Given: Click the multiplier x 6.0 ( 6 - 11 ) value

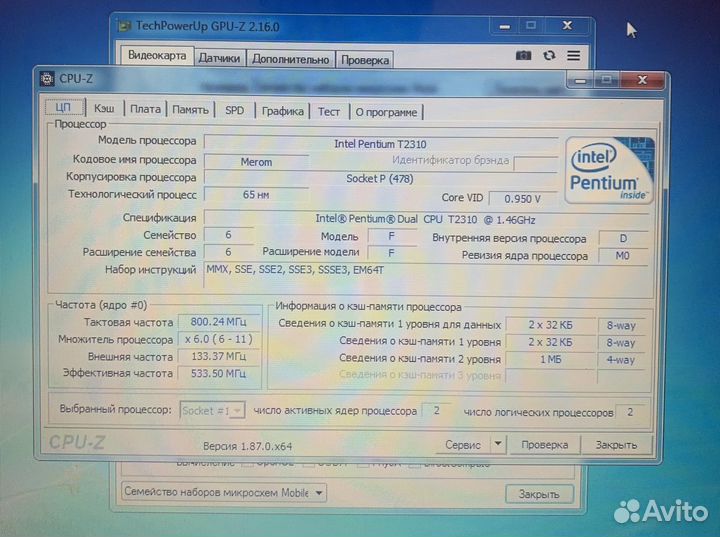Looking at the screenshot, I should tap(219, 339).
